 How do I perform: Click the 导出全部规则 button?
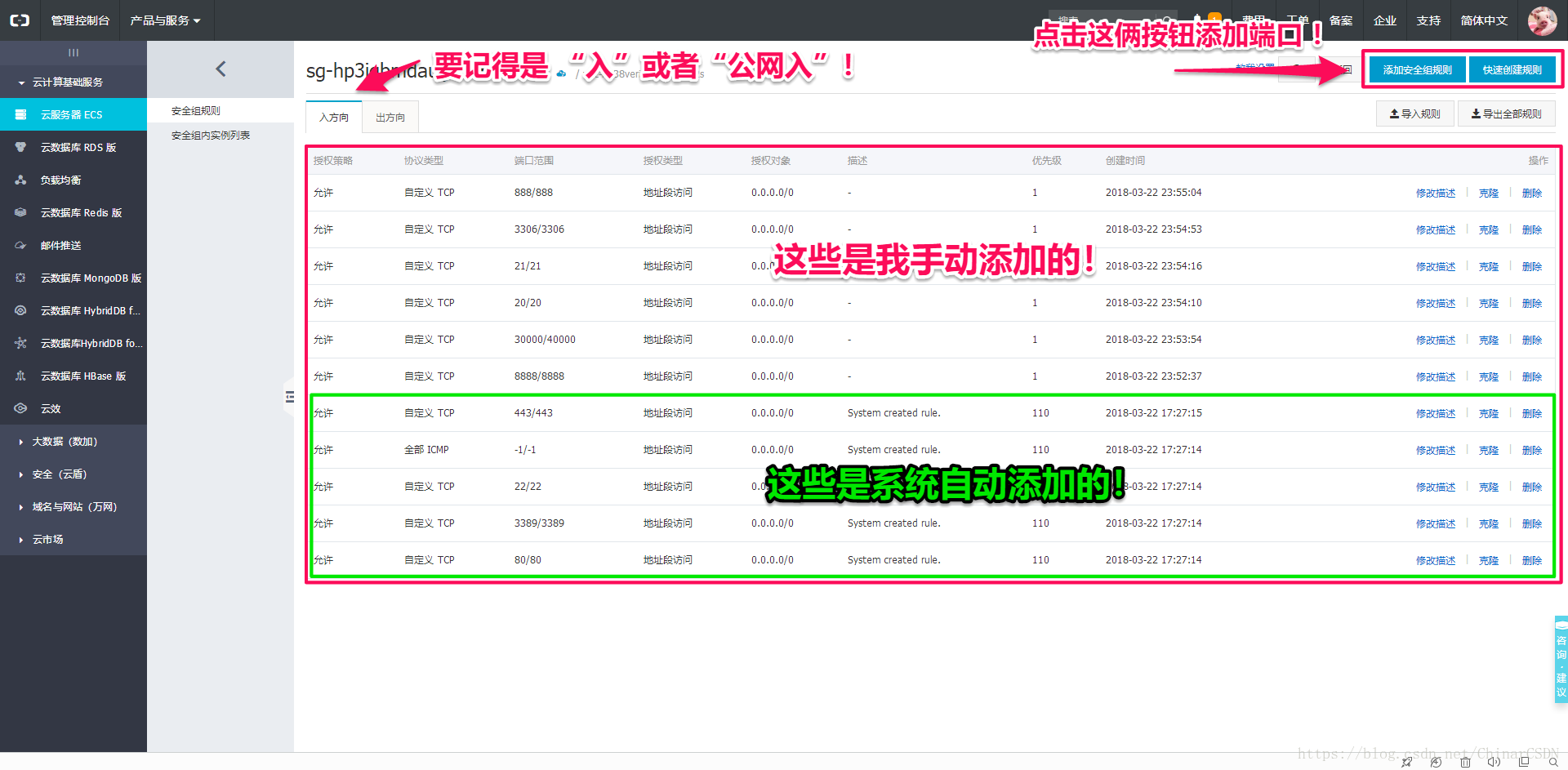(x=1507, y=114)
